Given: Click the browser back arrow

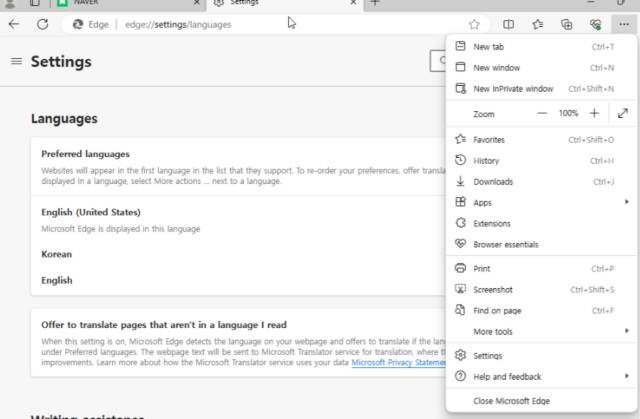Looking at the screenshot, I should (x=14, y=24).
